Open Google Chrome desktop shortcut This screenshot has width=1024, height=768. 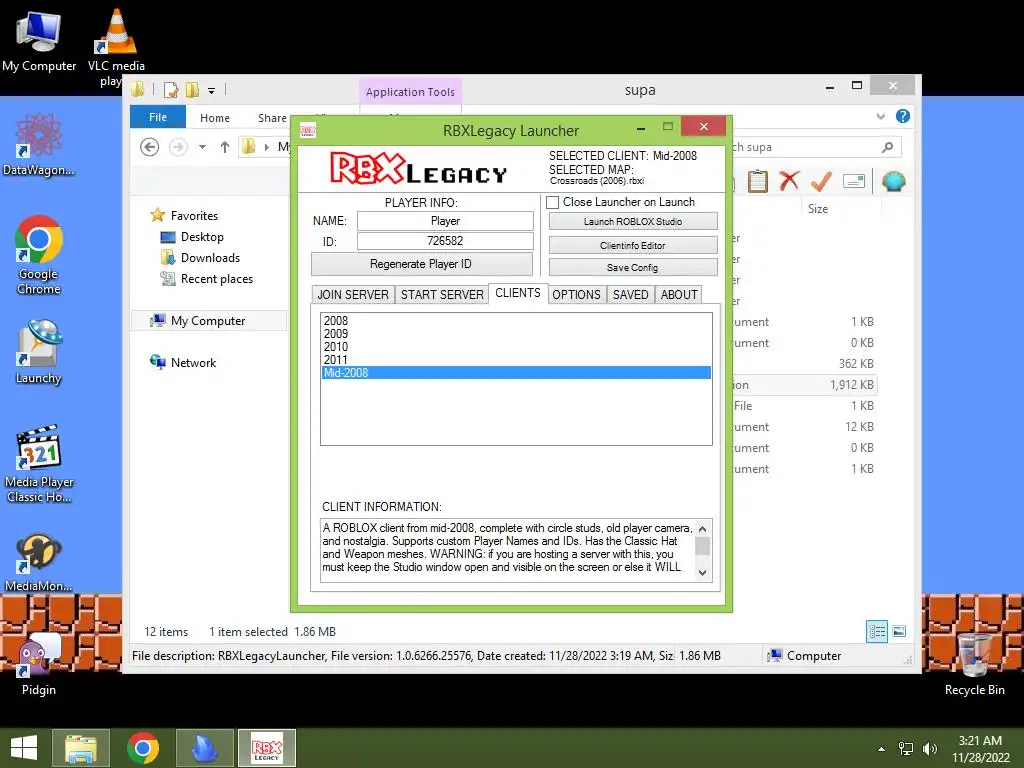tap(39, 255)
